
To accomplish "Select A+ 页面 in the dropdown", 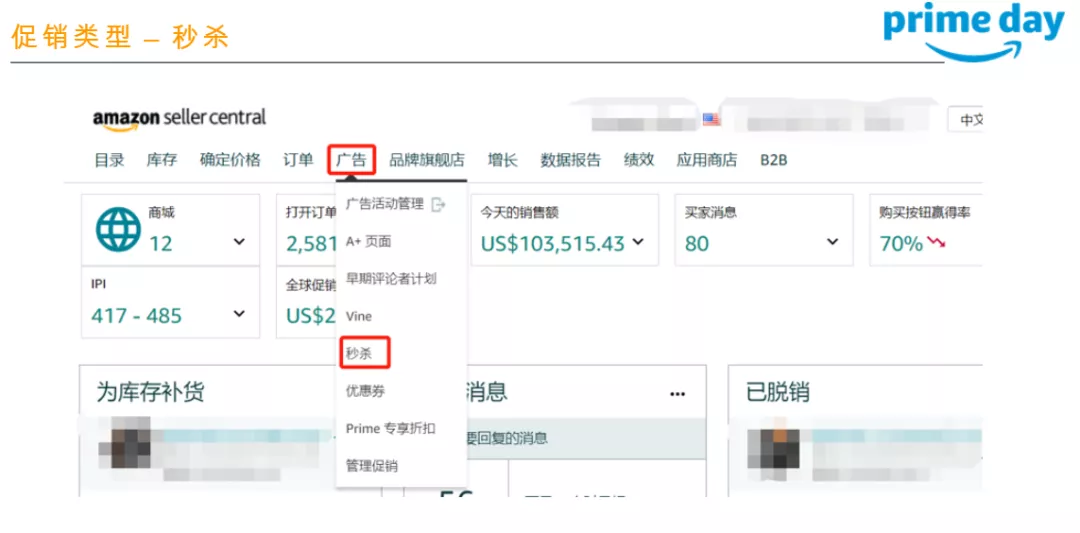I will pos(368,242).
